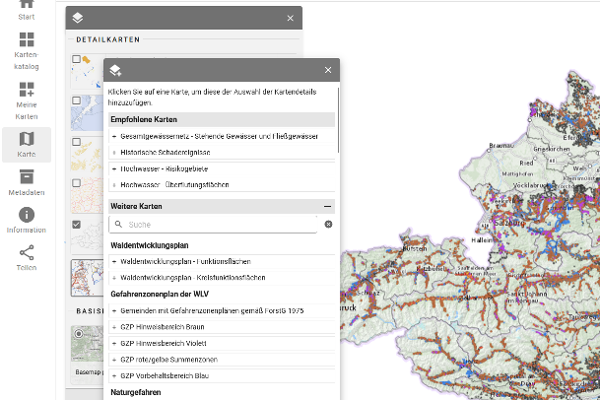Click the scrollbar of the add-map dialog
Screen dimensions: 600x400
coord(338,121)
